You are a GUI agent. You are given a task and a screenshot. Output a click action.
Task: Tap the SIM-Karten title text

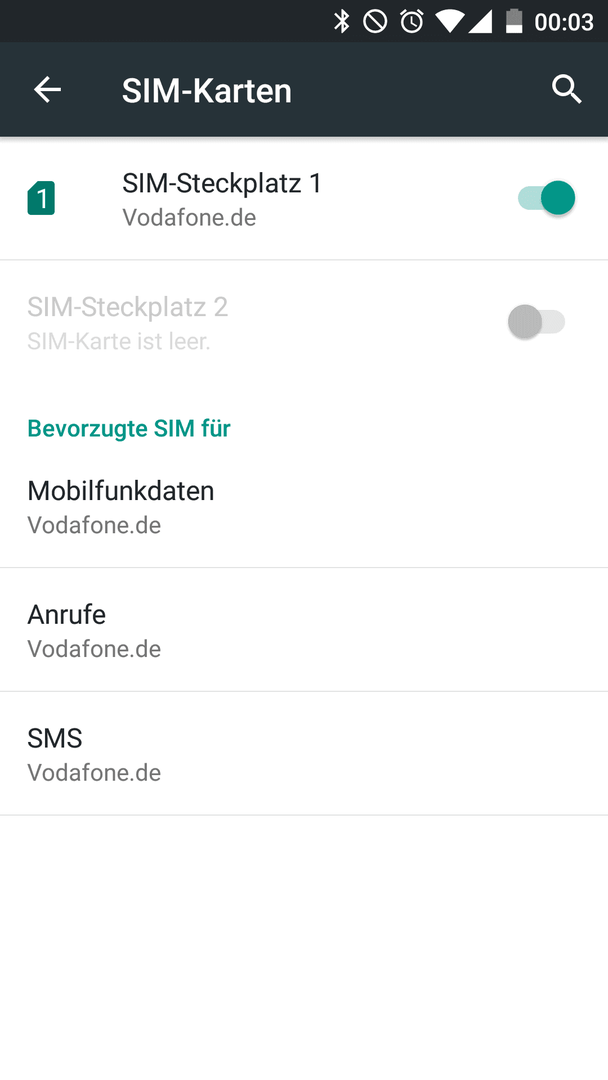[x=207, y=91]
